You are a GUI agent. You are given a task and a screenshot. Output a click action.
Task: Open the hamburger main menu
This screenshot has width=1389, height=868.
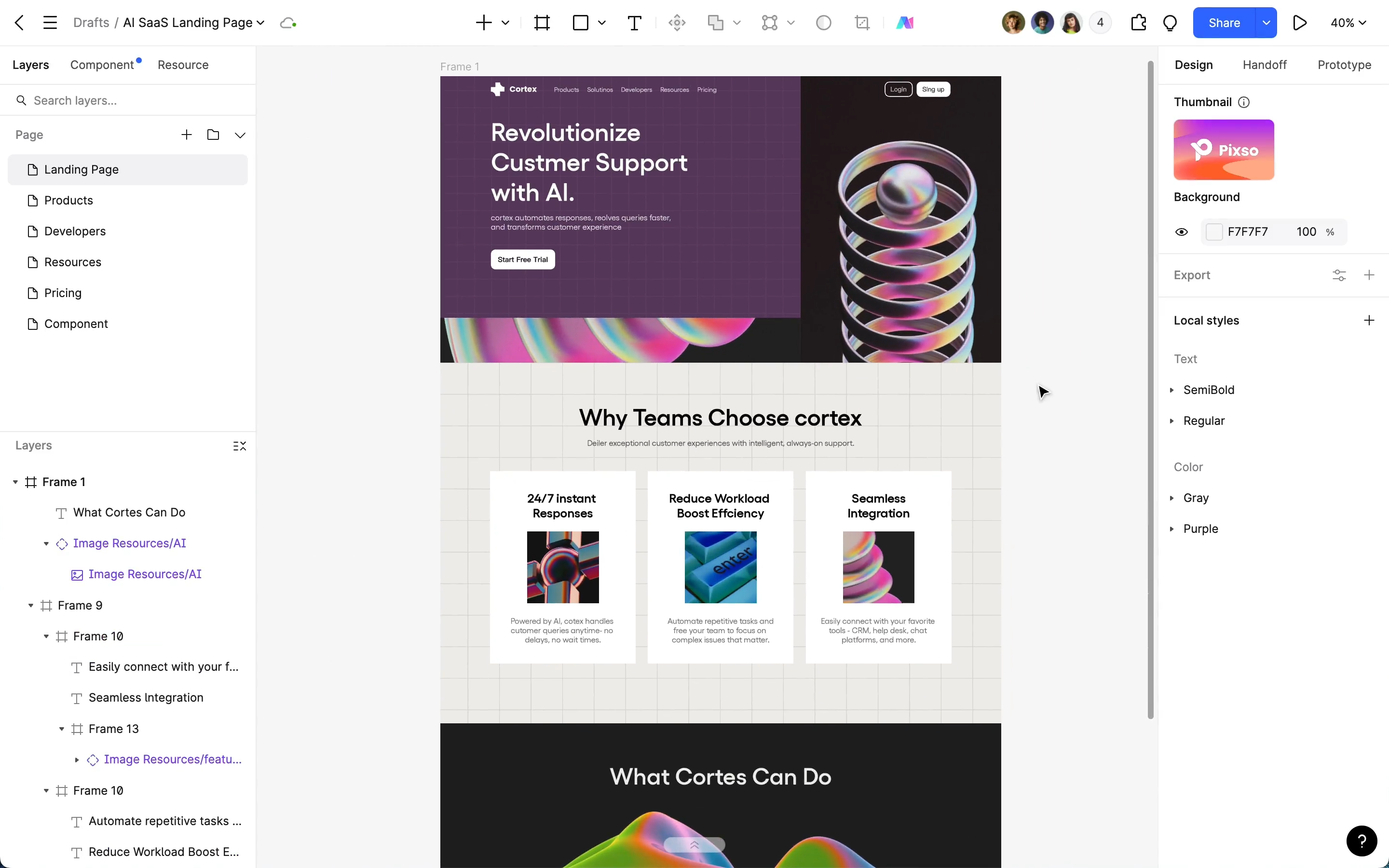(50, 23)
